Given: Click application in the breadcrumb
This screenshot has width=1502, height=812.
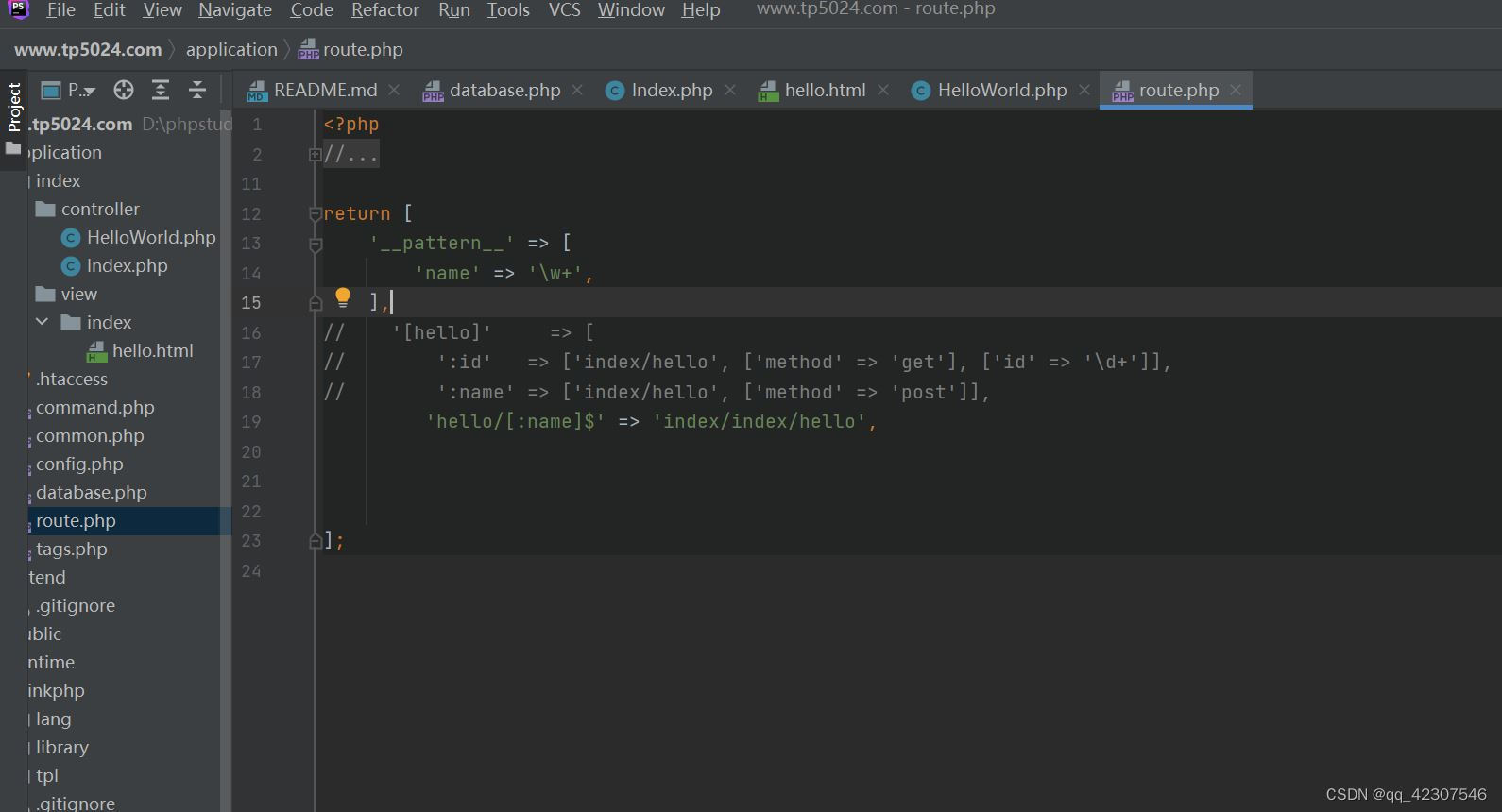Looking at the screenshot, I should point(231,49).
